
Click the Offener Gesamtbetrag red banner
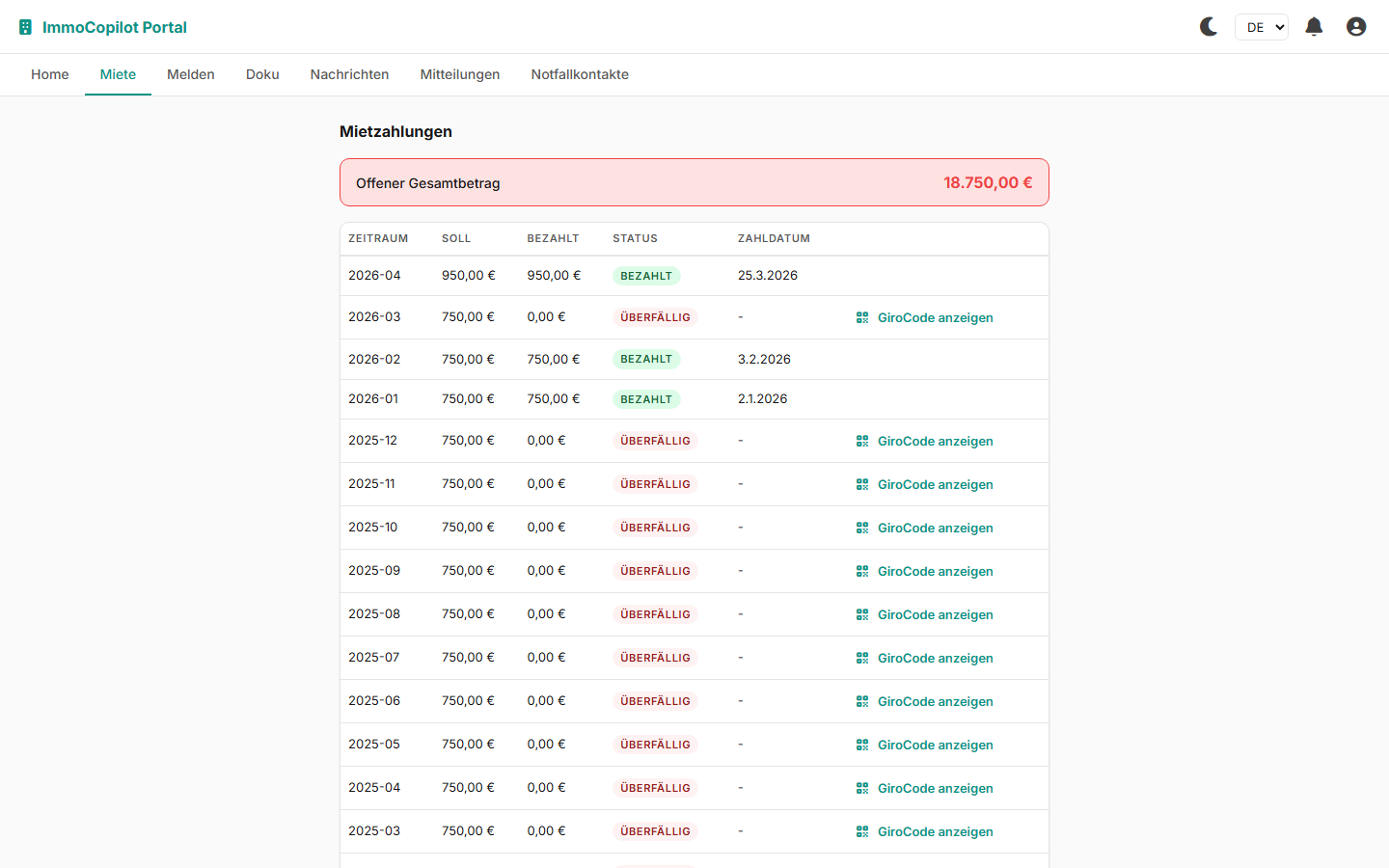pyautogui.click(x=694, y=182)
